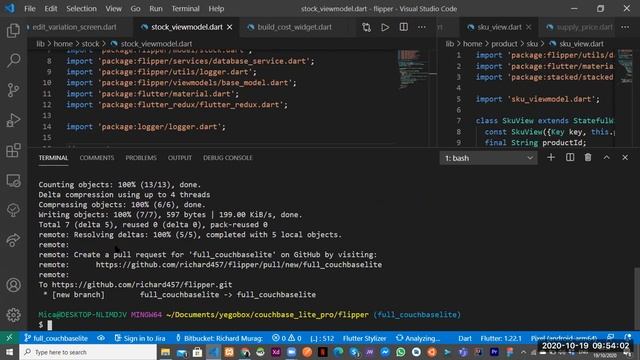
Task: Open the File menu
Action: pos(30,9)
